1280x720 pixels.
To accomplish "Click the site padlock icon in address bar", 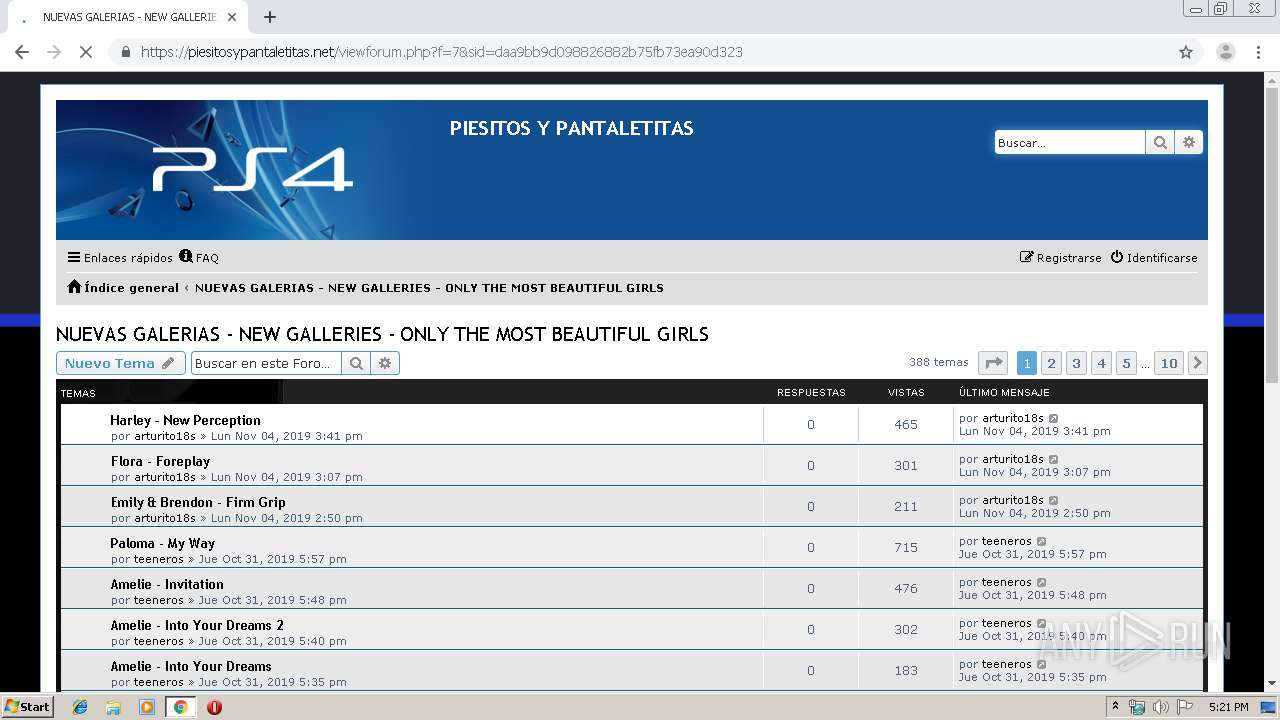I will click(126, 52).
